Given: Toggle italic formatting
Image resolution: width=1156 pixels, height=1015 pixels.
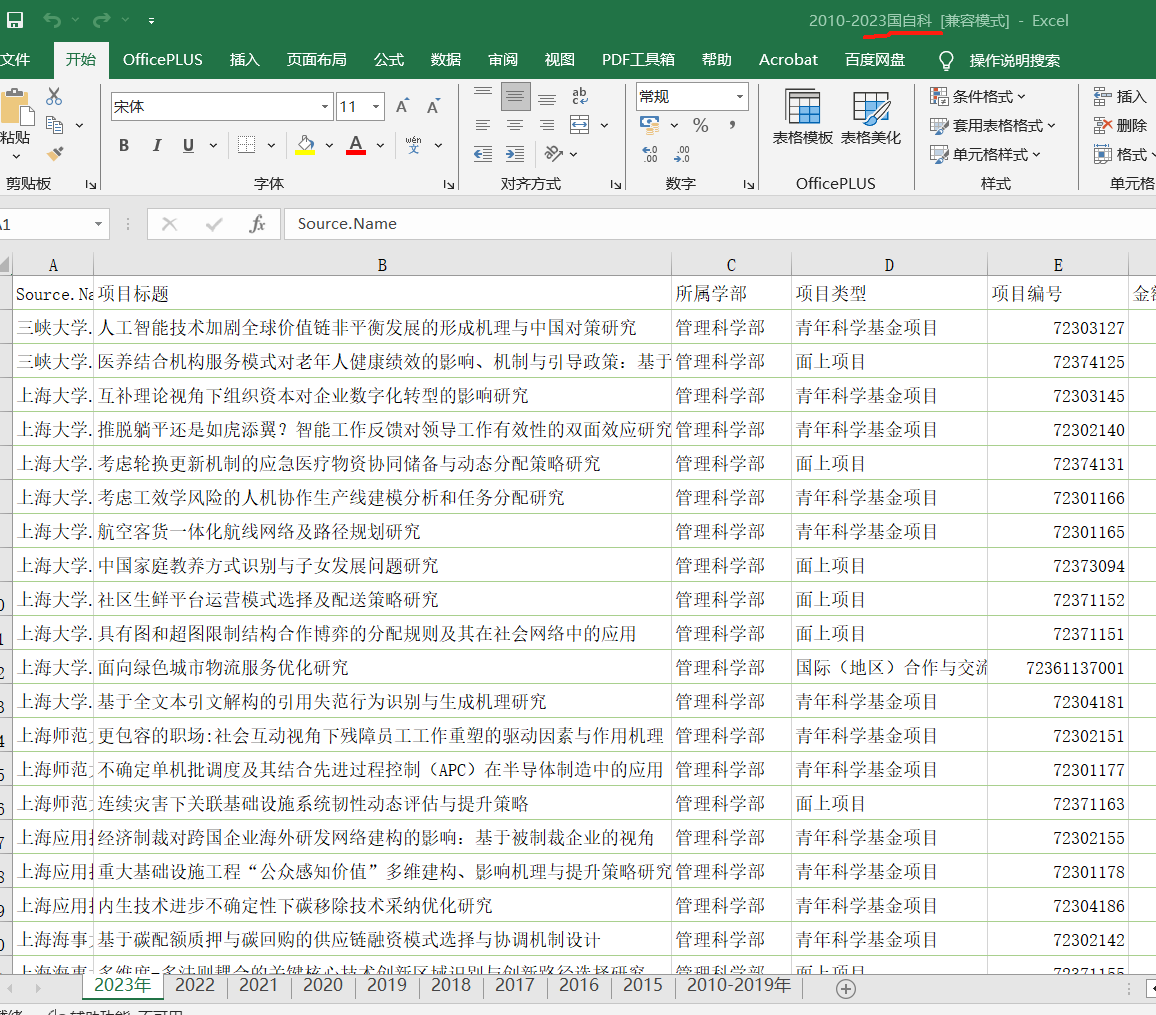Looking at the screenshot, I should point(156,145).
